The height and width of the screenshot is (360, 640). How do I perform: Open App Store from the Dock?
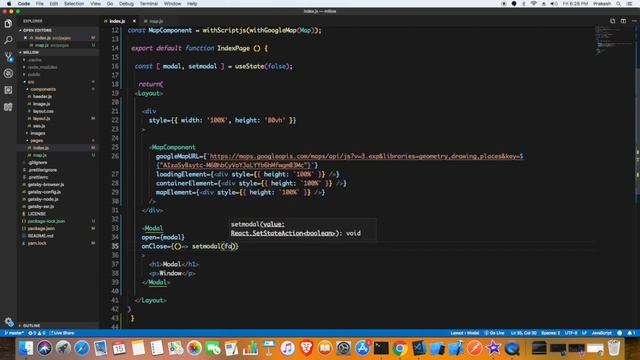point(362,348)
